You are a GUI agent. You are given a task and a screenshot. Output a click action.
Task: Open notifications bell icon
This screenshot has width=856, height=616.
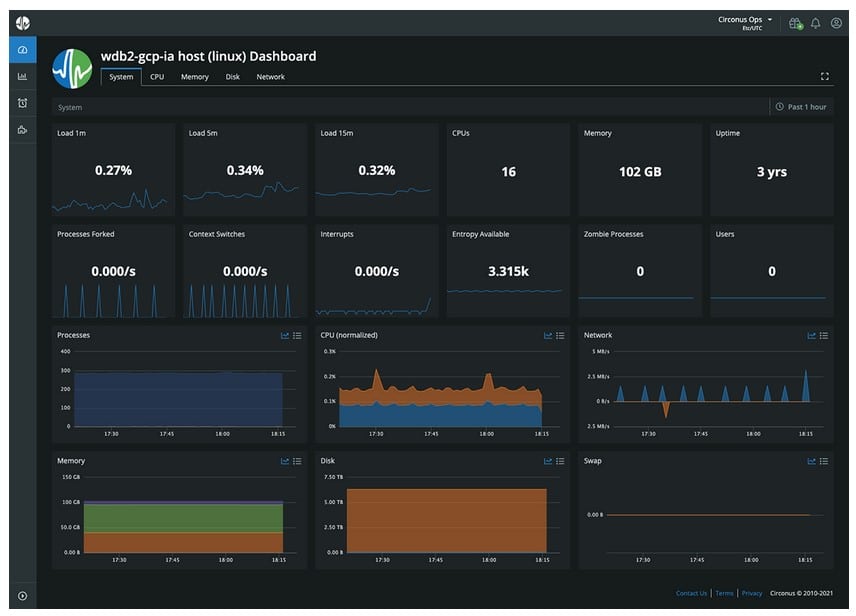click(x=816, y=23)
